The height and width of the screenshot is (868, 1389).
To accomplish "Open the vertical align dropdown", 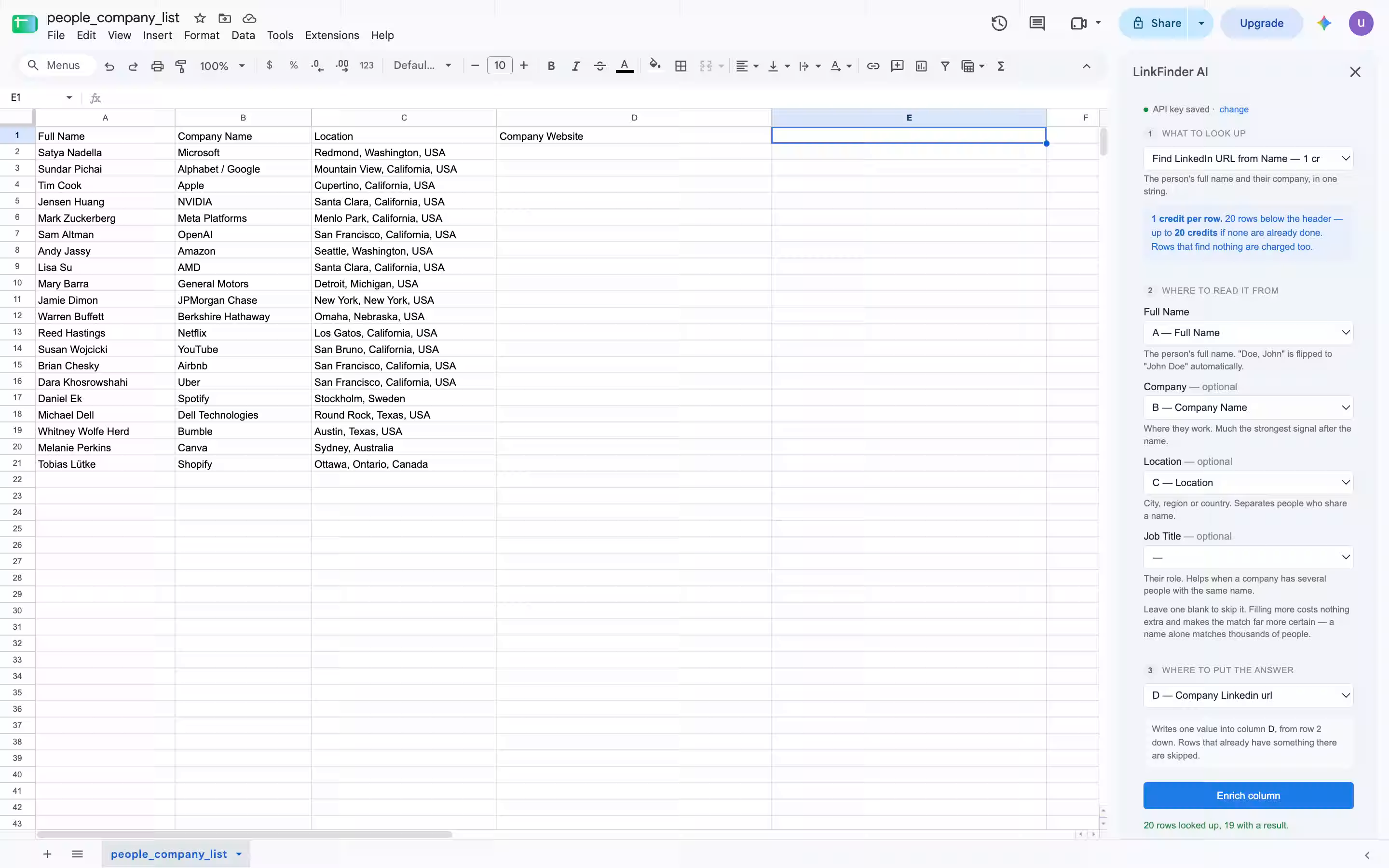I will (779, 66).
